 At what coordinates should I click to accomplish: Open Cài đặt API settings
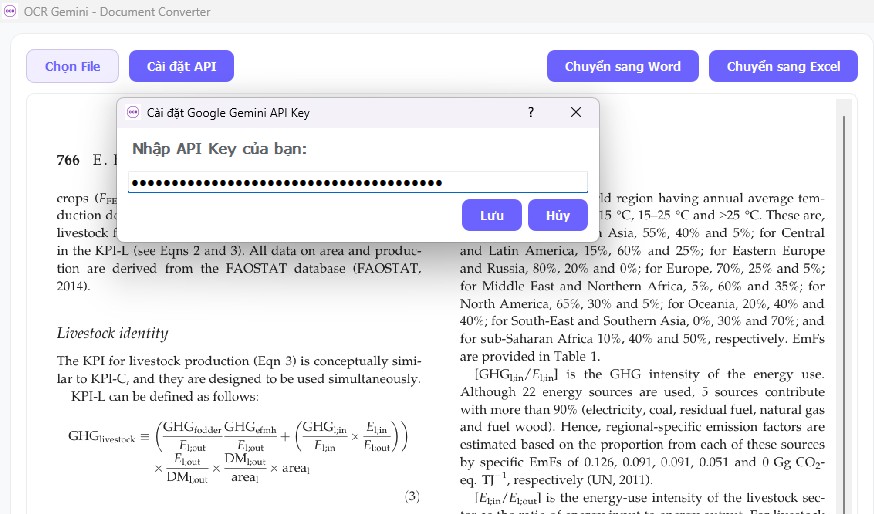tap(181, 67)
